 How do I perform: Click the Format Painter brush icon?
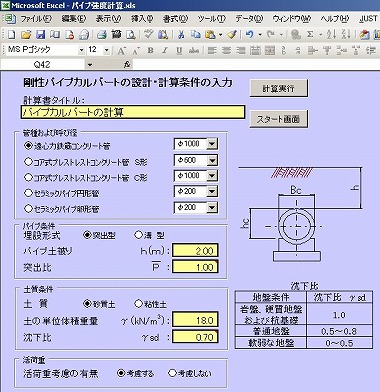[232, 34]
